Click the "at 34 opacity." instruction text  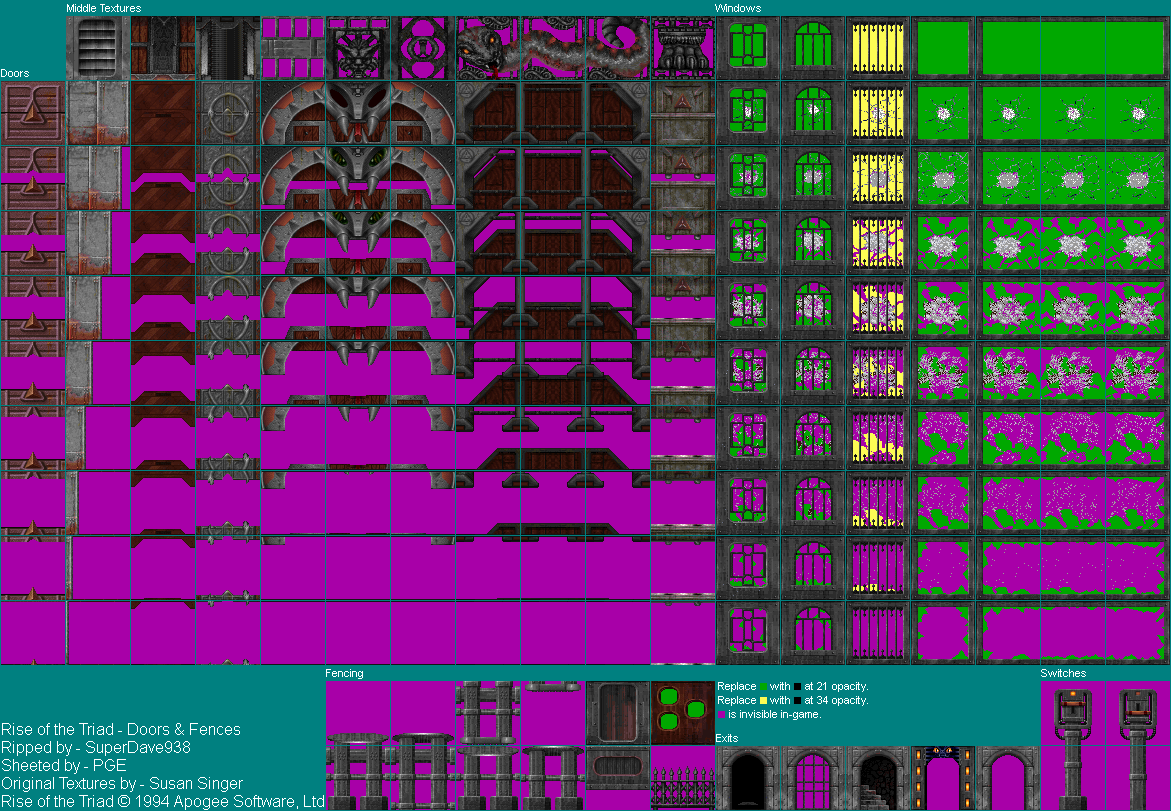(836, 700)
